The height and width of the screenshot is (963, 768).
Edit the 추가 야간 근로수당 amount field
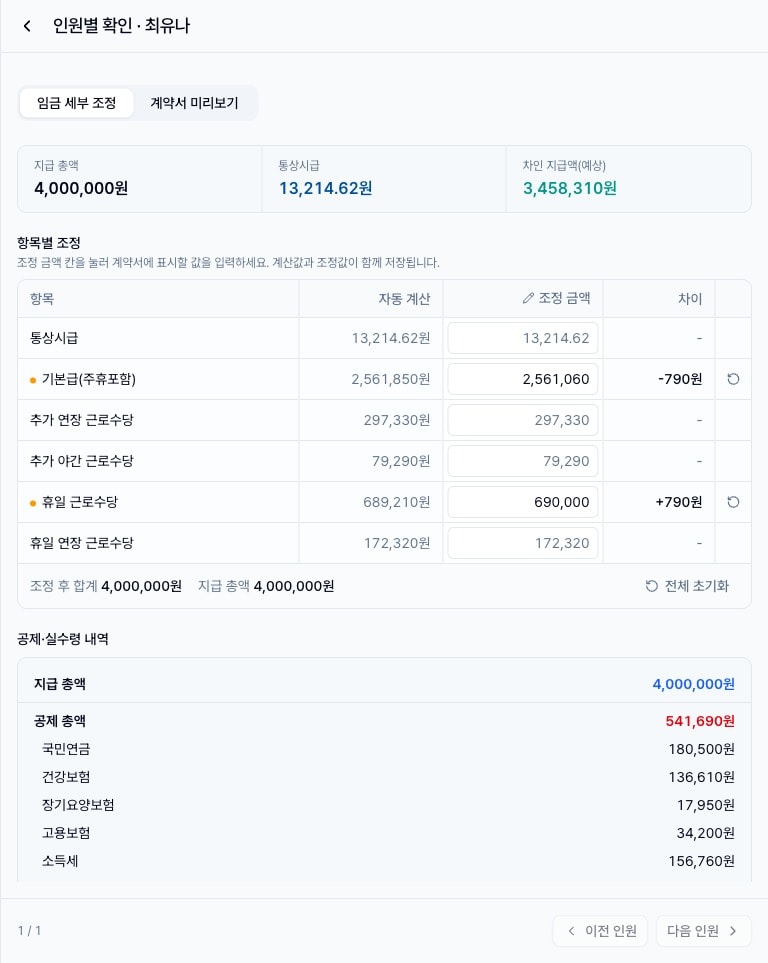point(523,461)
